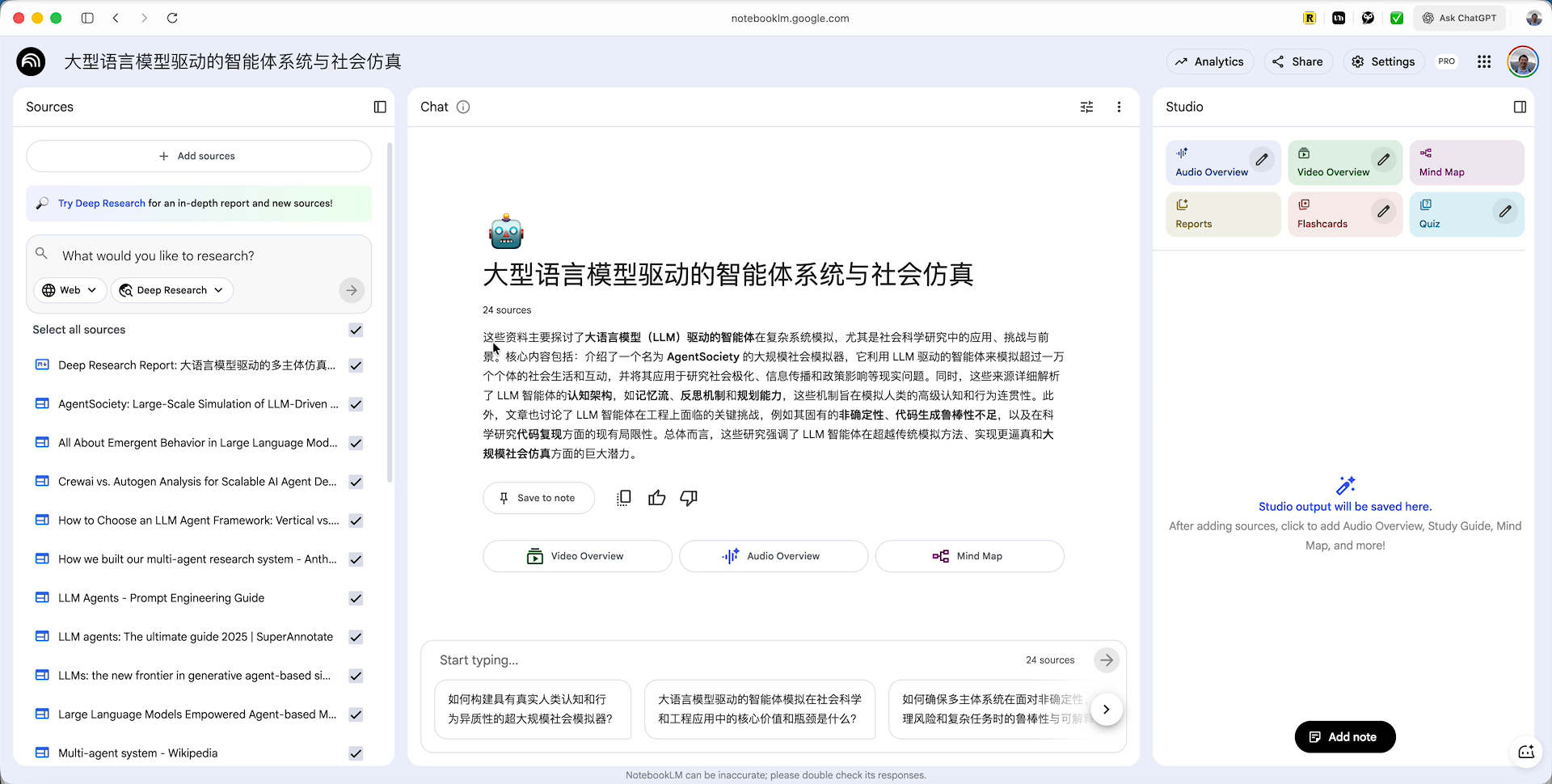Uncheck LLM Agents Prompt Engineering Guide source
Viewport: 1552px width, 784px height.
356,598
